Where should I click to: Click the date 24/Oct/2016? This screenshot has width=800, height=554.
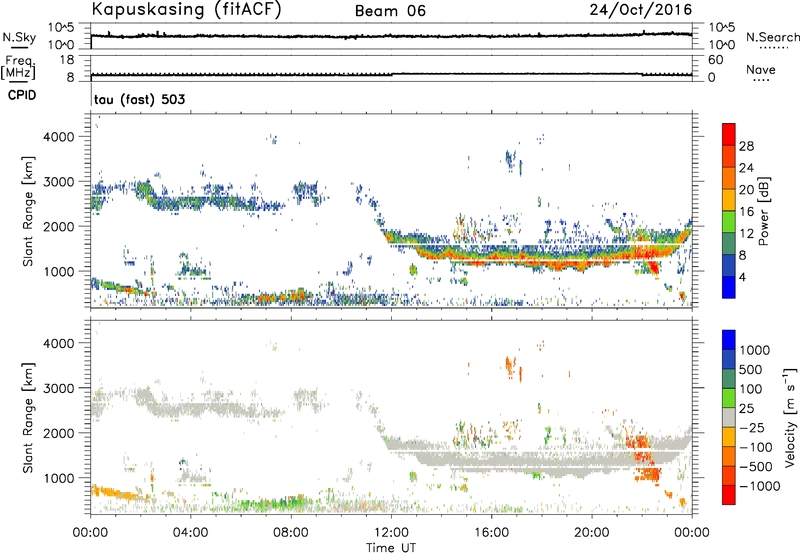(641, 10)
